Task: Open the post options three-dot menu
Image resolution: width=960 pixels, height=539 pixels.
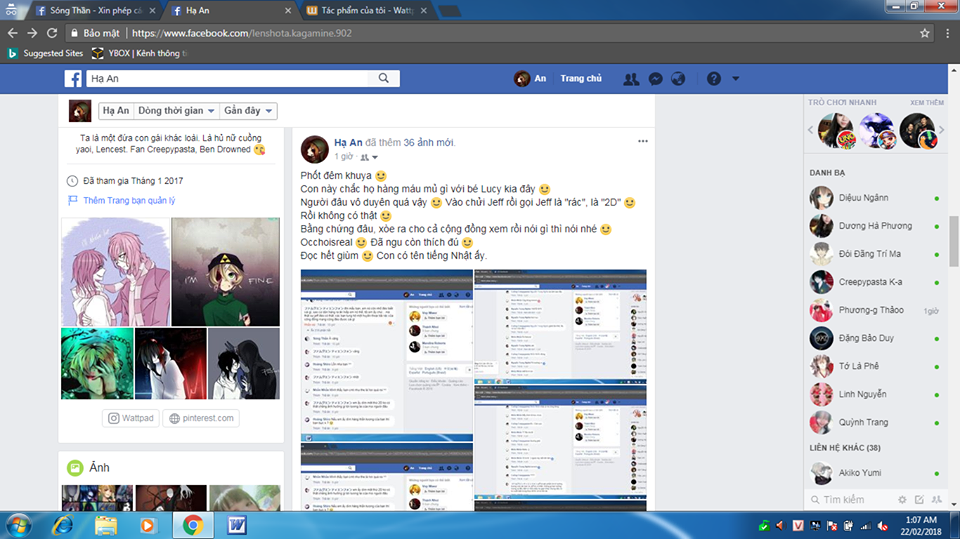Action: (643, 141)
